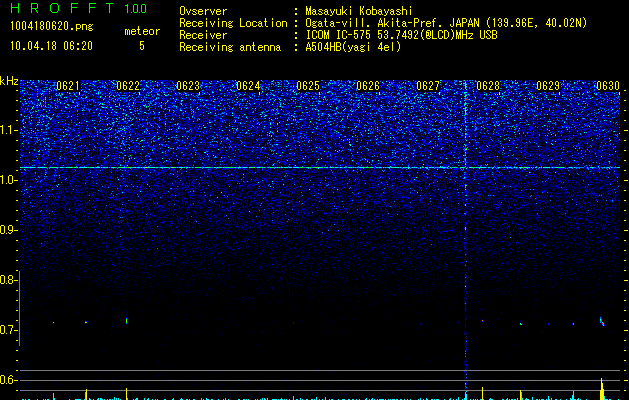Click the 0630 time marker

[x=608, y=86]
